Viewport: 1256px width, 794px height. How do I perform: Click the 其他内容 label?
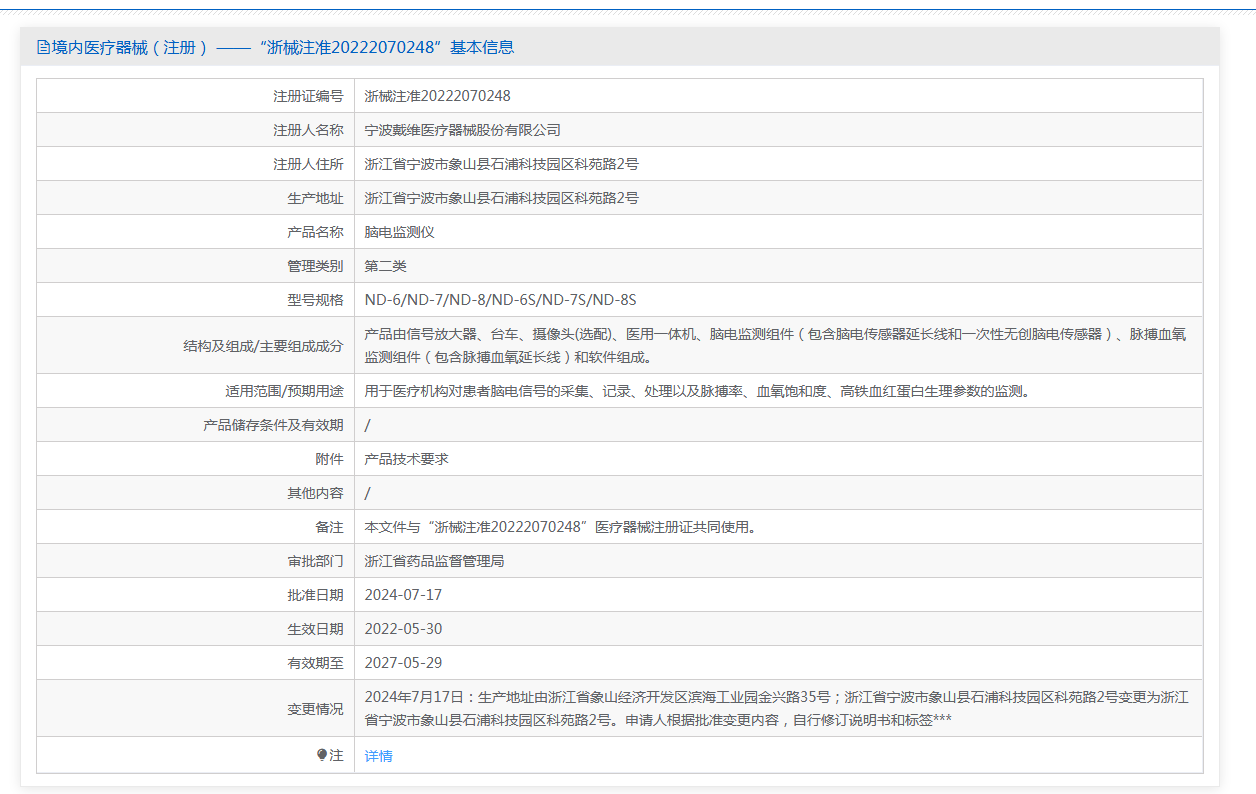click(x=315, y=493)
